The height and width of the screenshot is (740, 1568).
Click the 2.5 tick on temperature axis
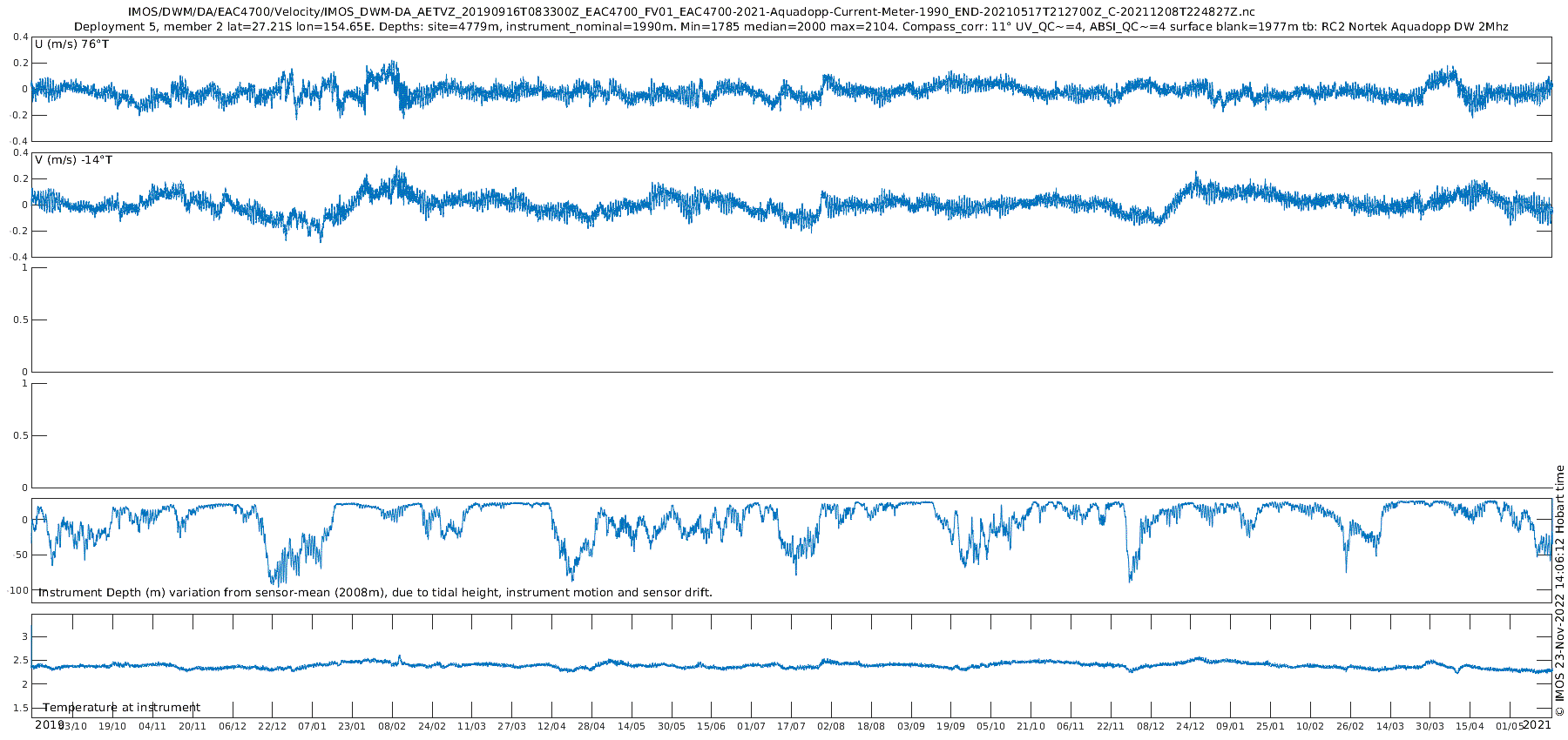pos(21,661)
